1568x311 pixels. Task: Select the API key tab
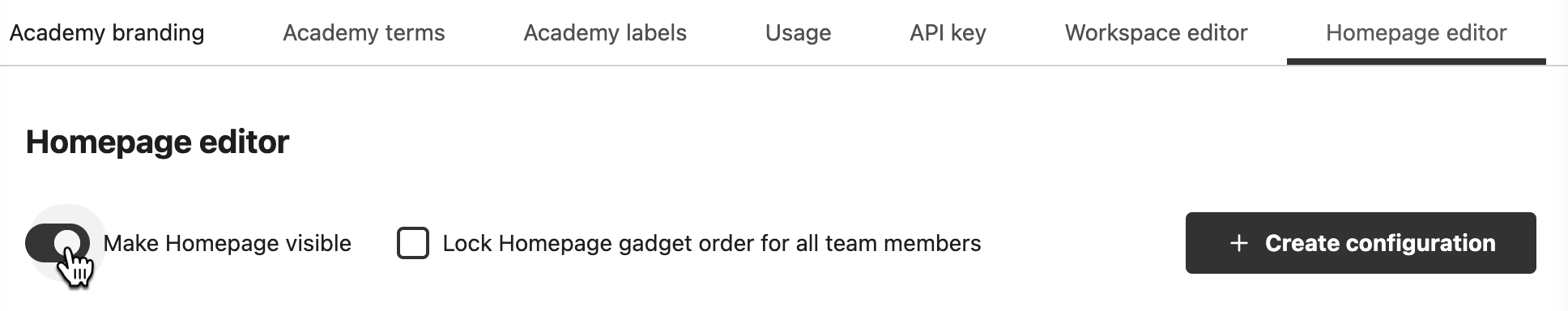(x=948, y=32)
